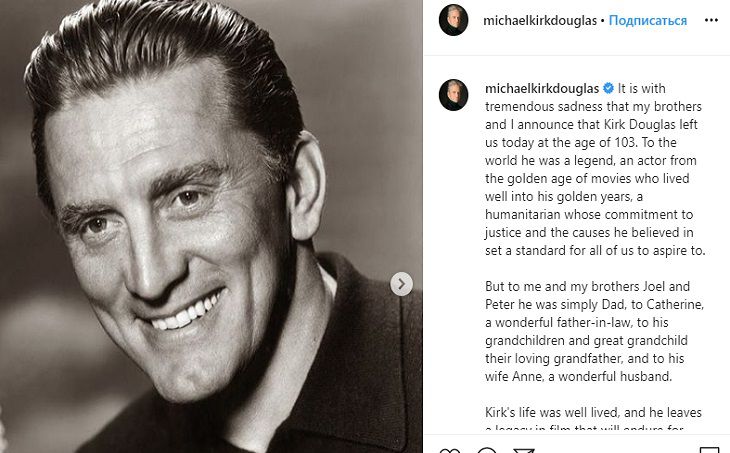Advance to the next photo with the arrow
Viewport: 730px width, 453px height.
point(401,284)
